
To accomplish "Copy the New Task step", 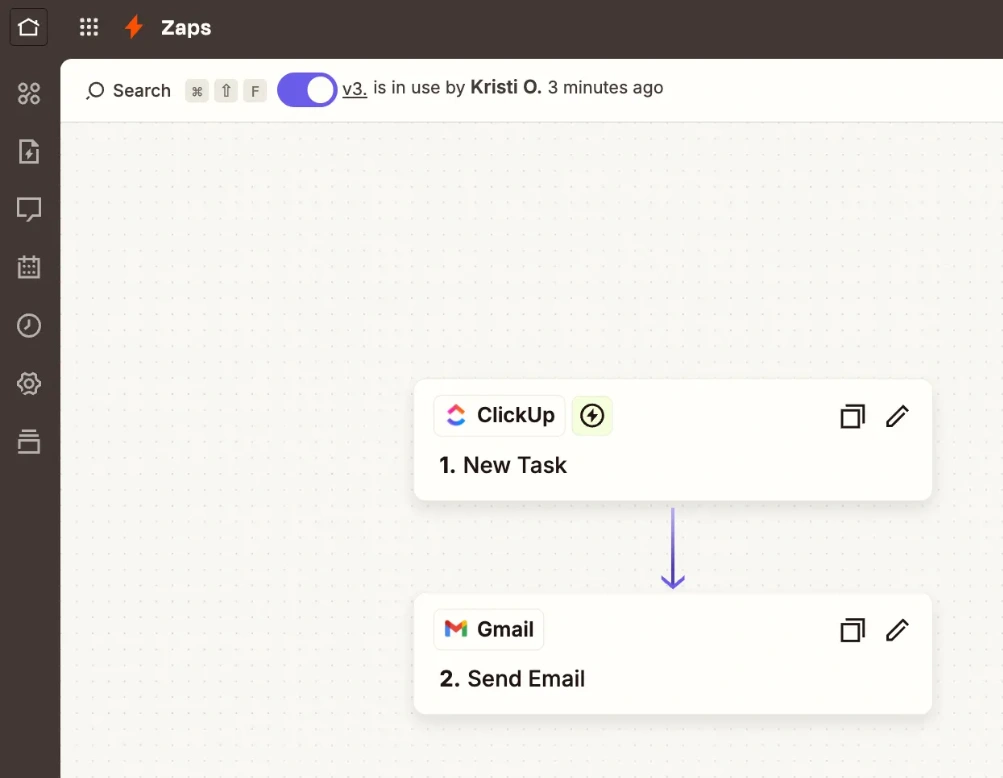I will tap(852, 415).
